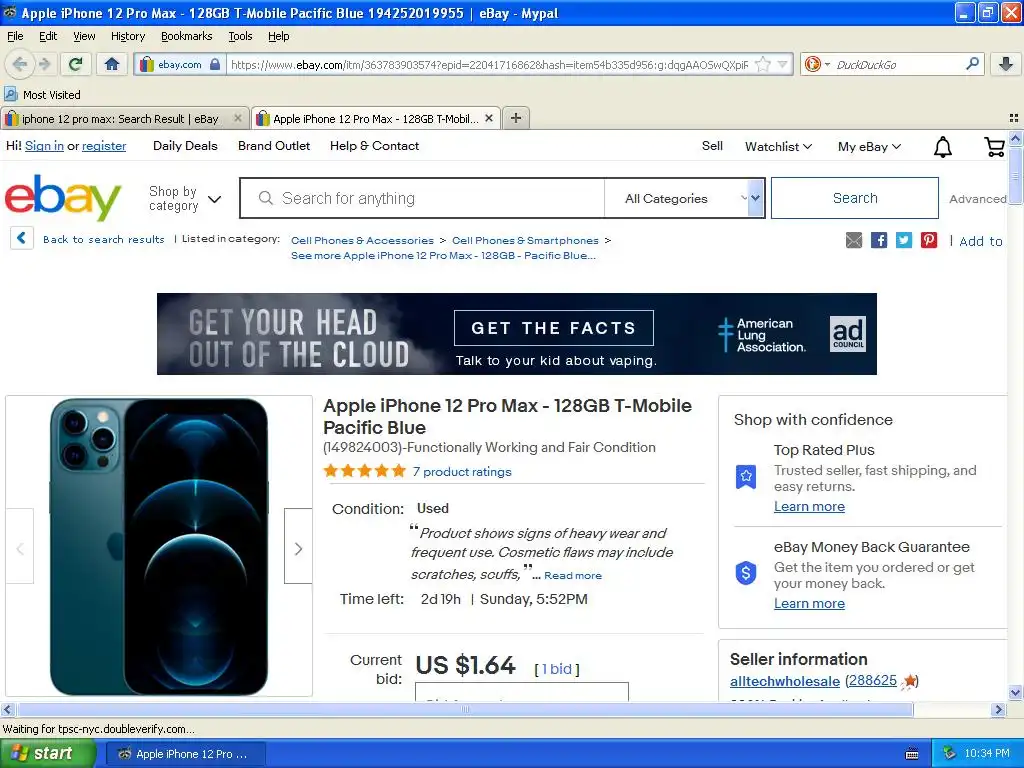Share the listing on Facebook
The height and width of the screenshot is (768, 1024).
tap(879, 240)
